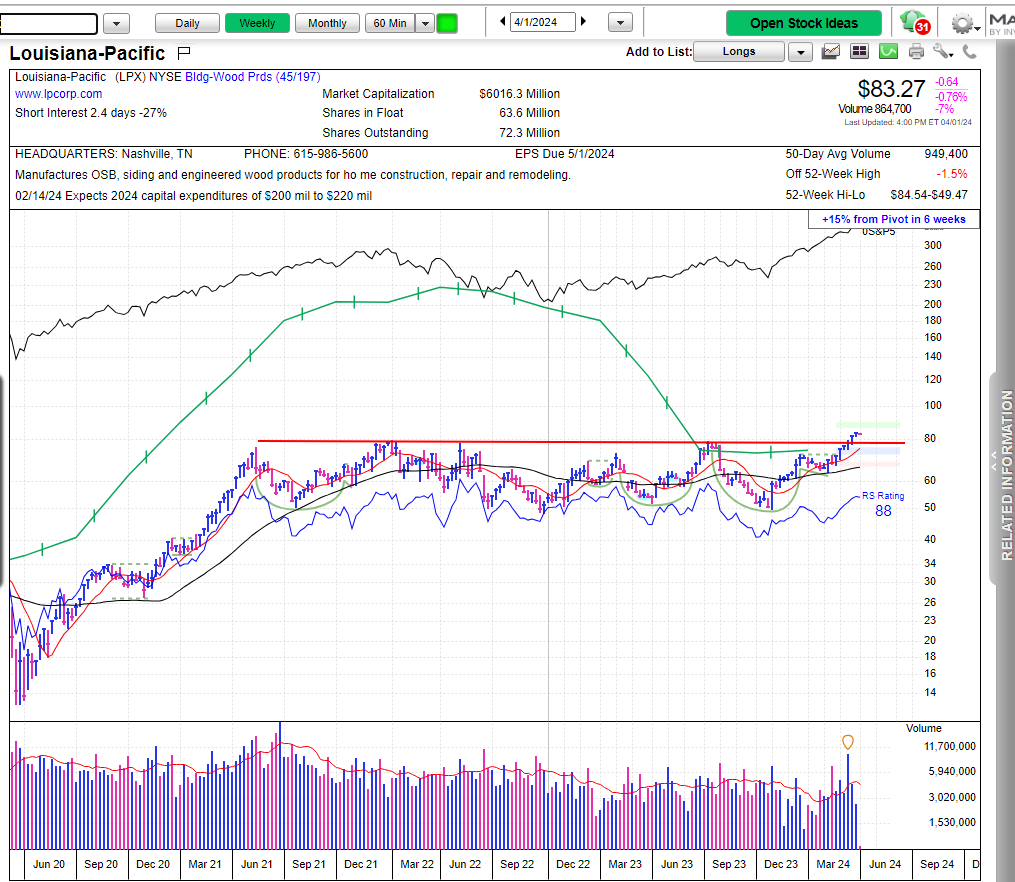Click the Volume pane label
Screen dimensions: 1015x882
pos(923,728)
